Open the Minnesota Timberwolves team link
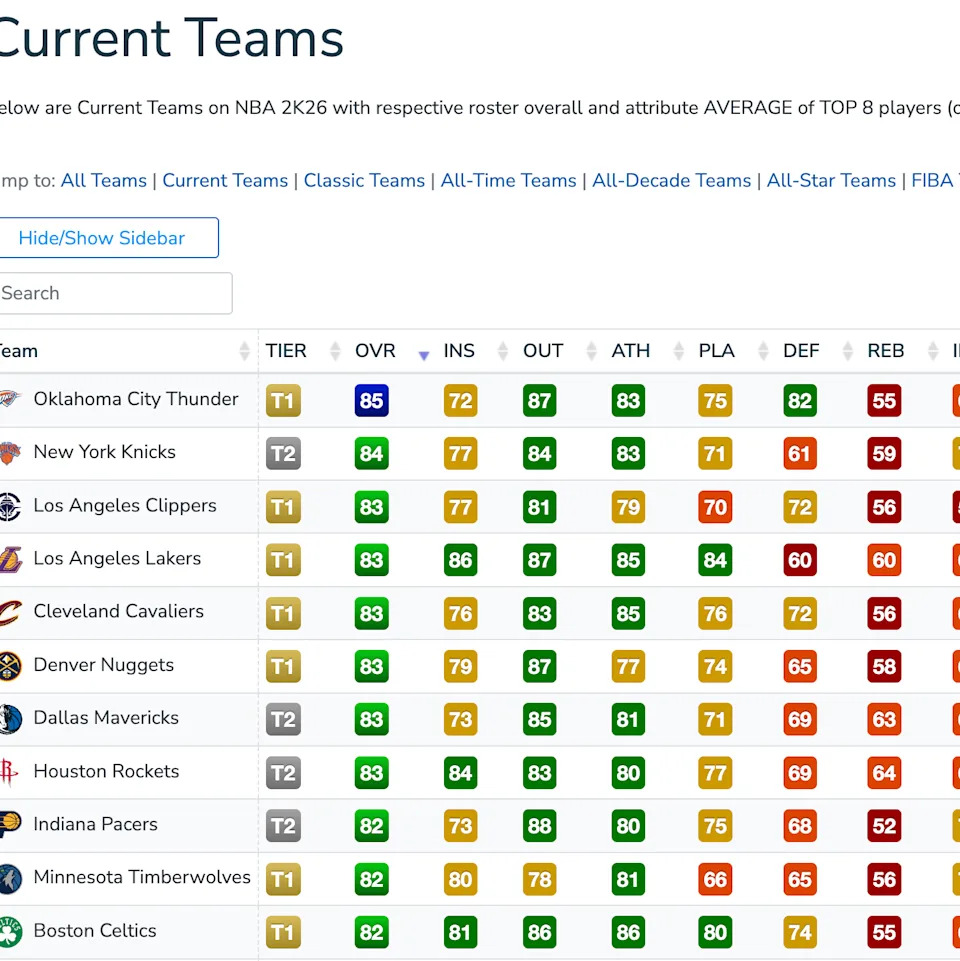This screenshot has width=960, height=961. coord(142,877)
